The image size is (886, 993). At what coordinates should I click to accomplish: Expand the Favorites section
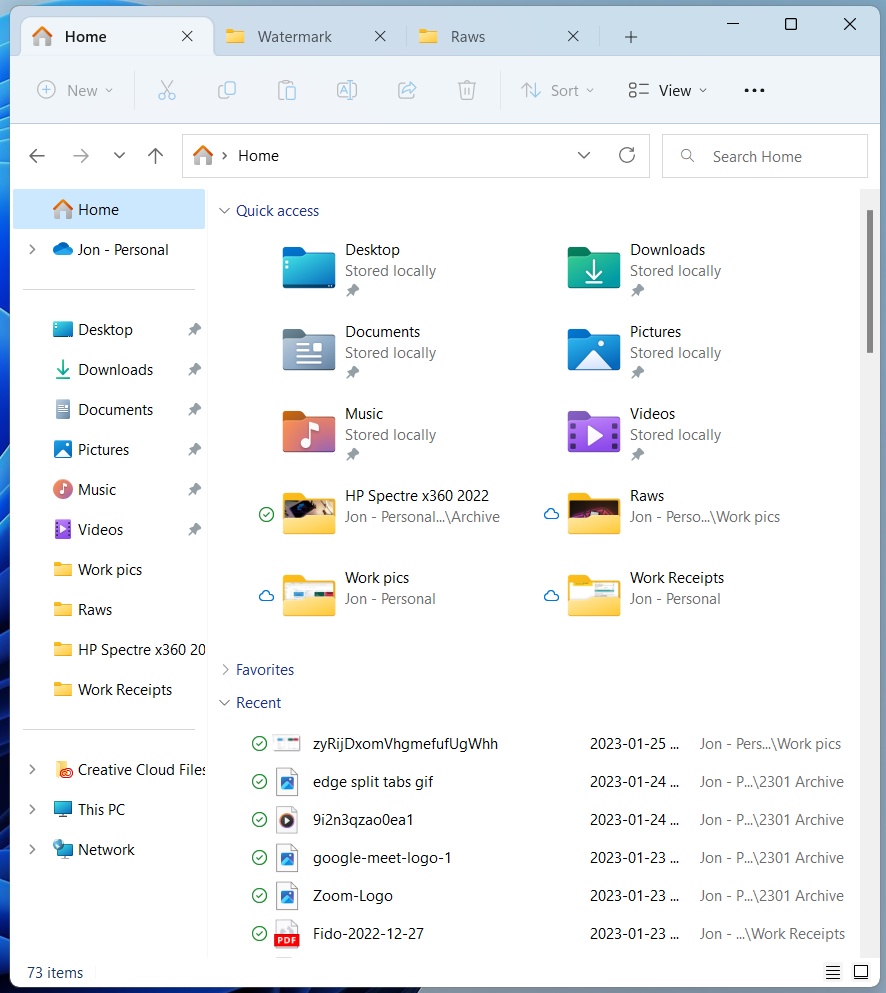(225, 670)
